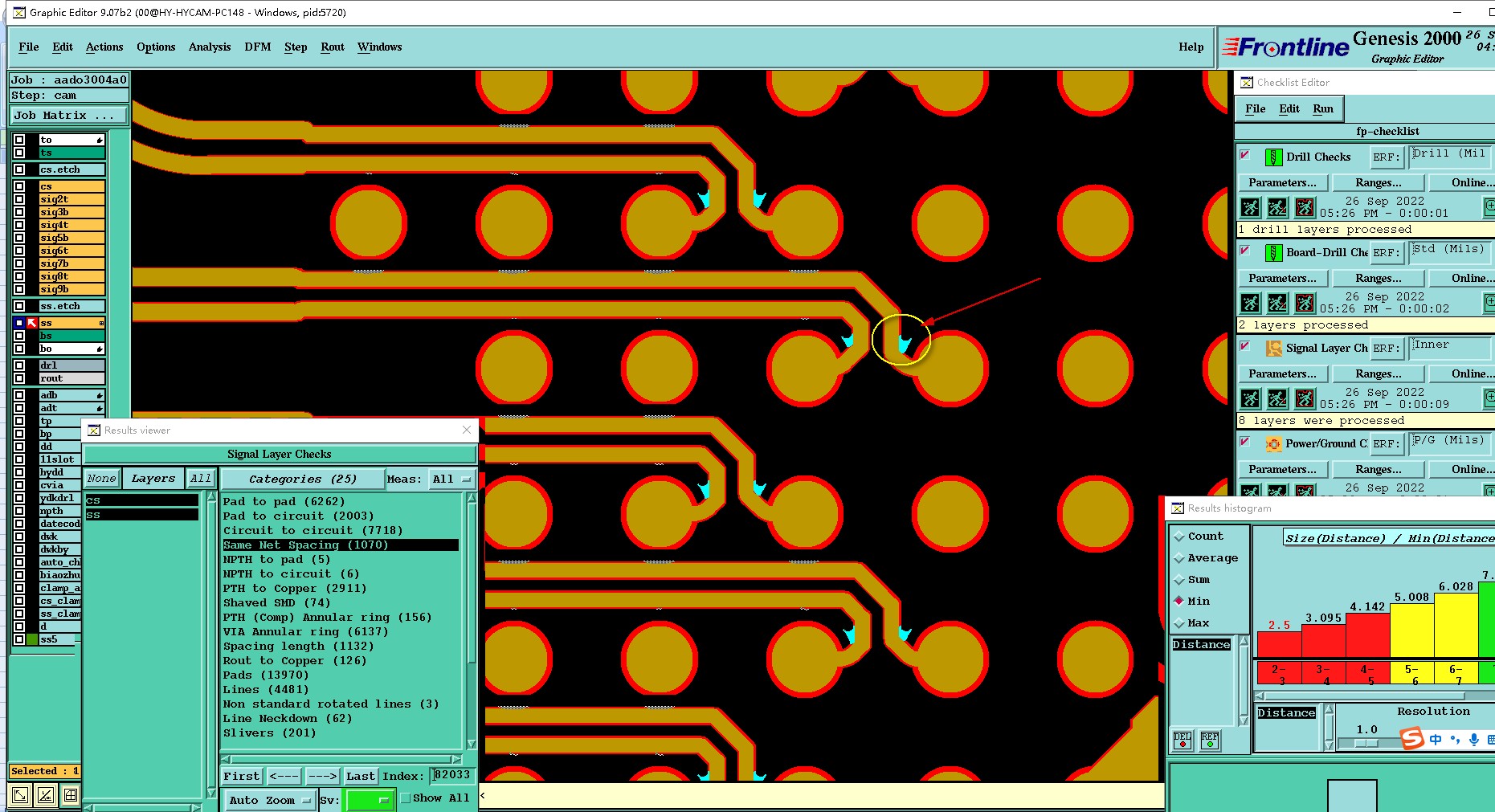Click red-bordered run icon under Signal Layer Checks
The image size is (1495, 812).
tap(1305, 399)
